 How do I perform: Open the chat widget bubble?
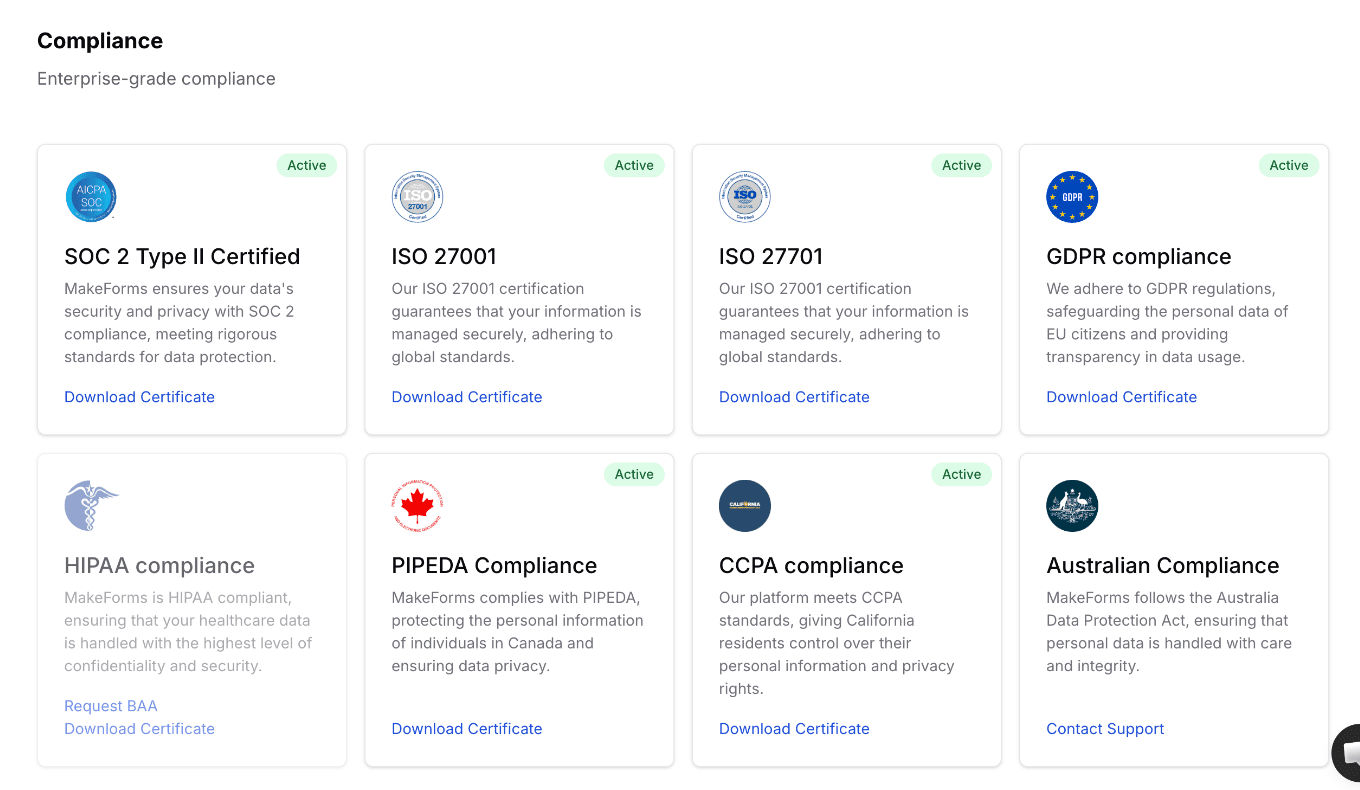1347,752
